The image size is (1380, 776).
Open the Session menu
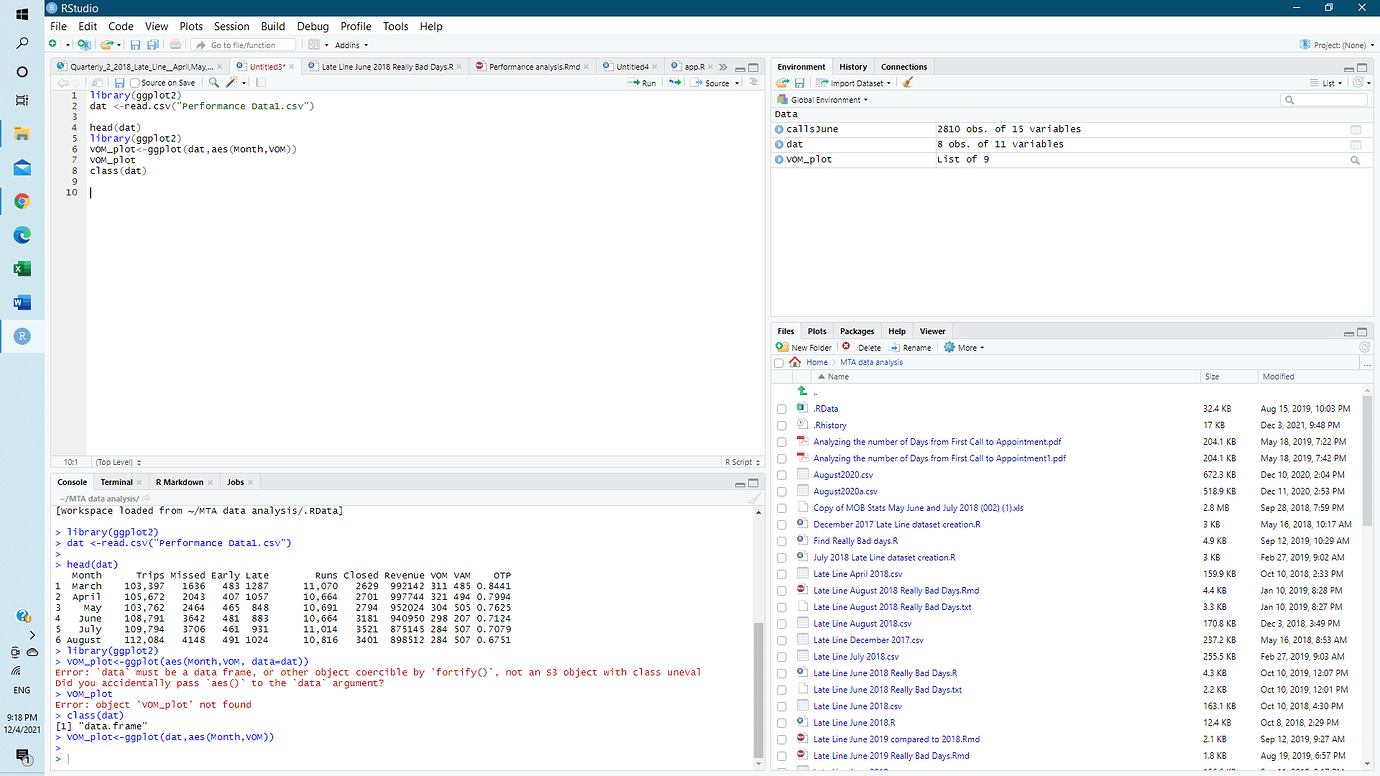(x=231, y=26)
